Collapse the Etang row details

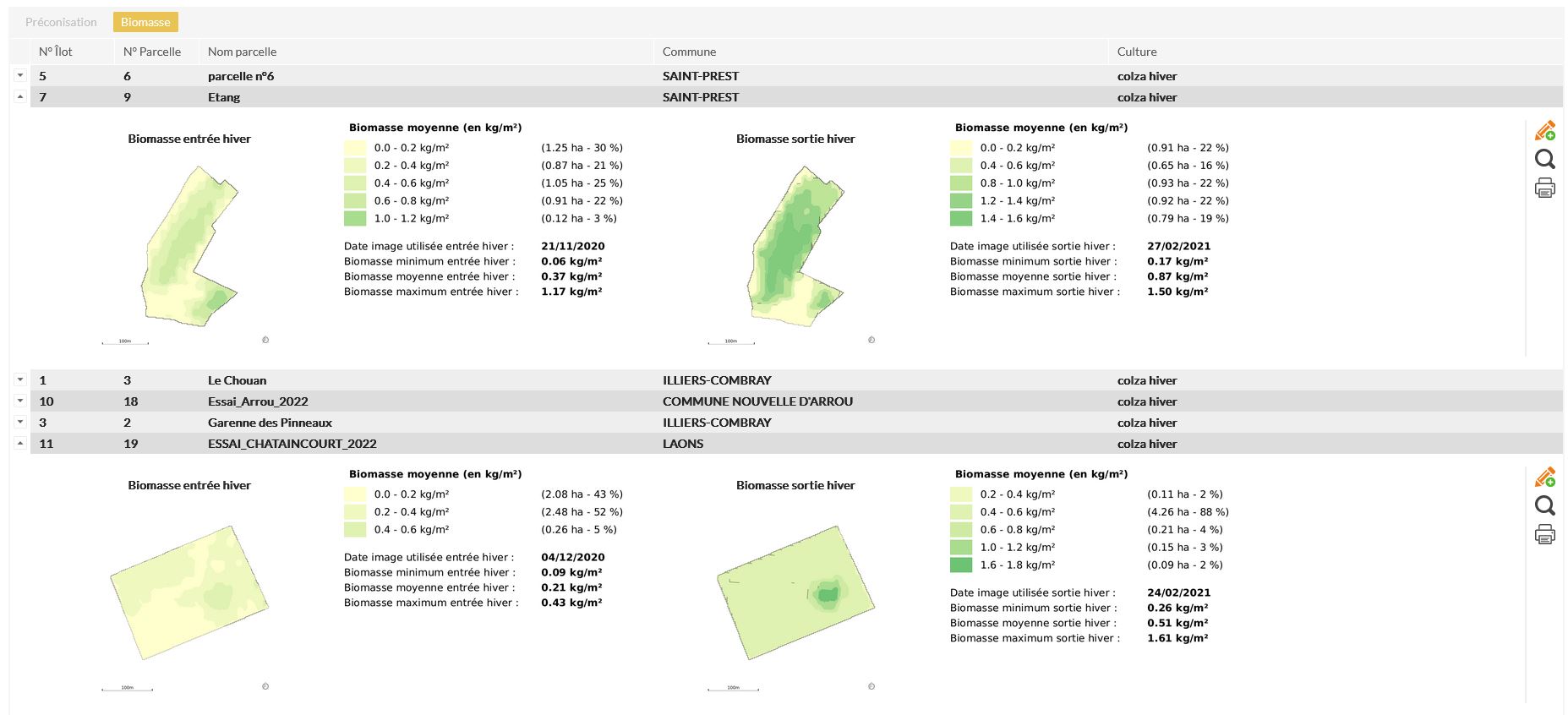pyautogui.click(x=20, y=96)
